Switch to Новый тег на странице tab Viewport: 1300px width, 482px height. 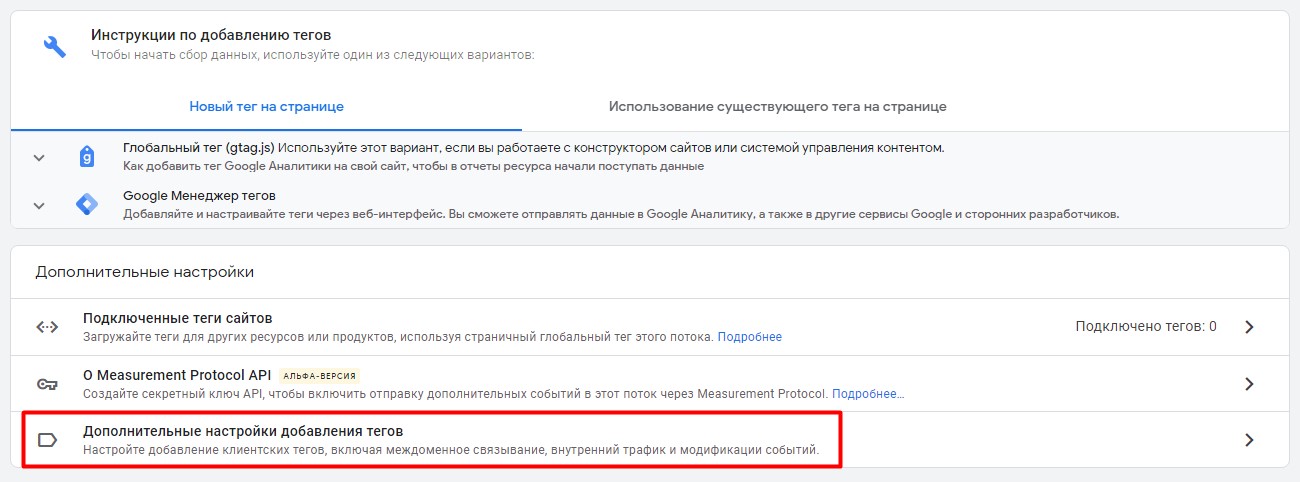pos(266,106)
